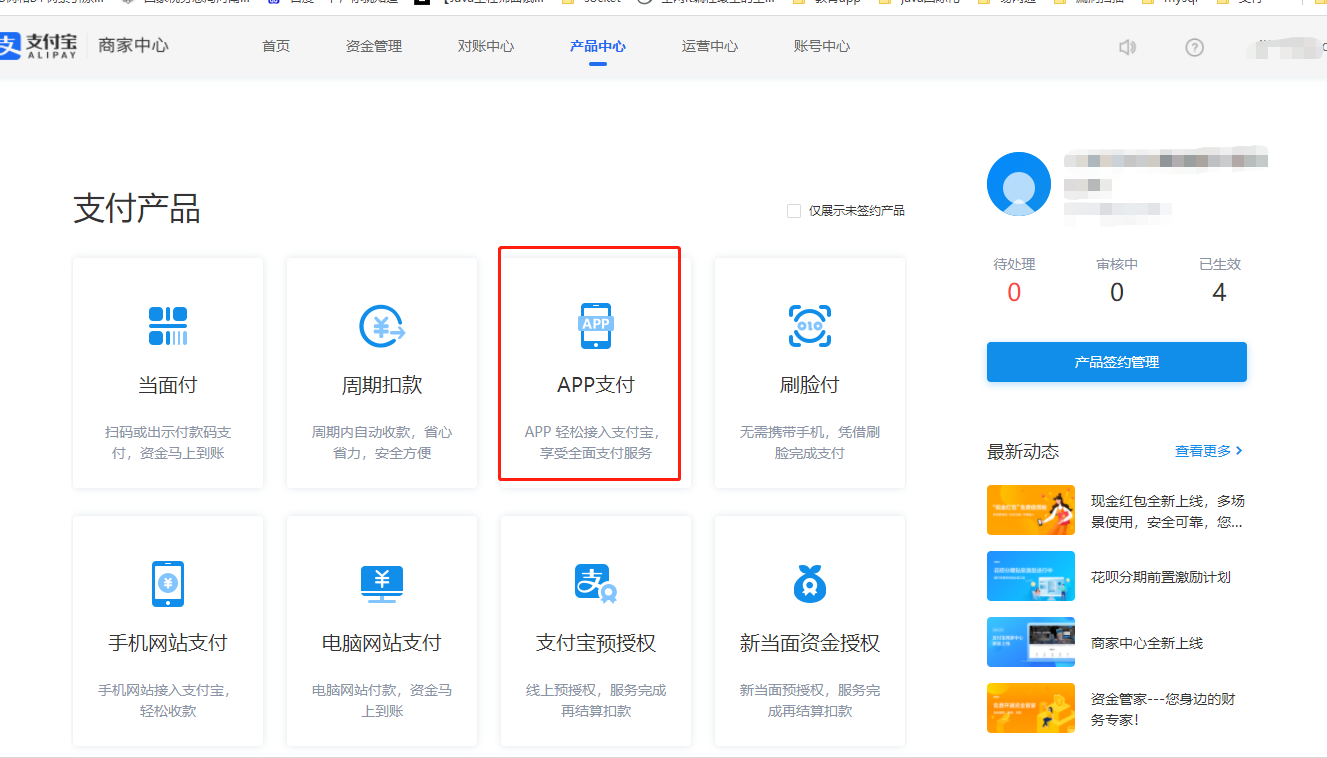Click 商家中心 header text
The height and width of the screenshot is (758, 1327).
click(x=134, y=46)
